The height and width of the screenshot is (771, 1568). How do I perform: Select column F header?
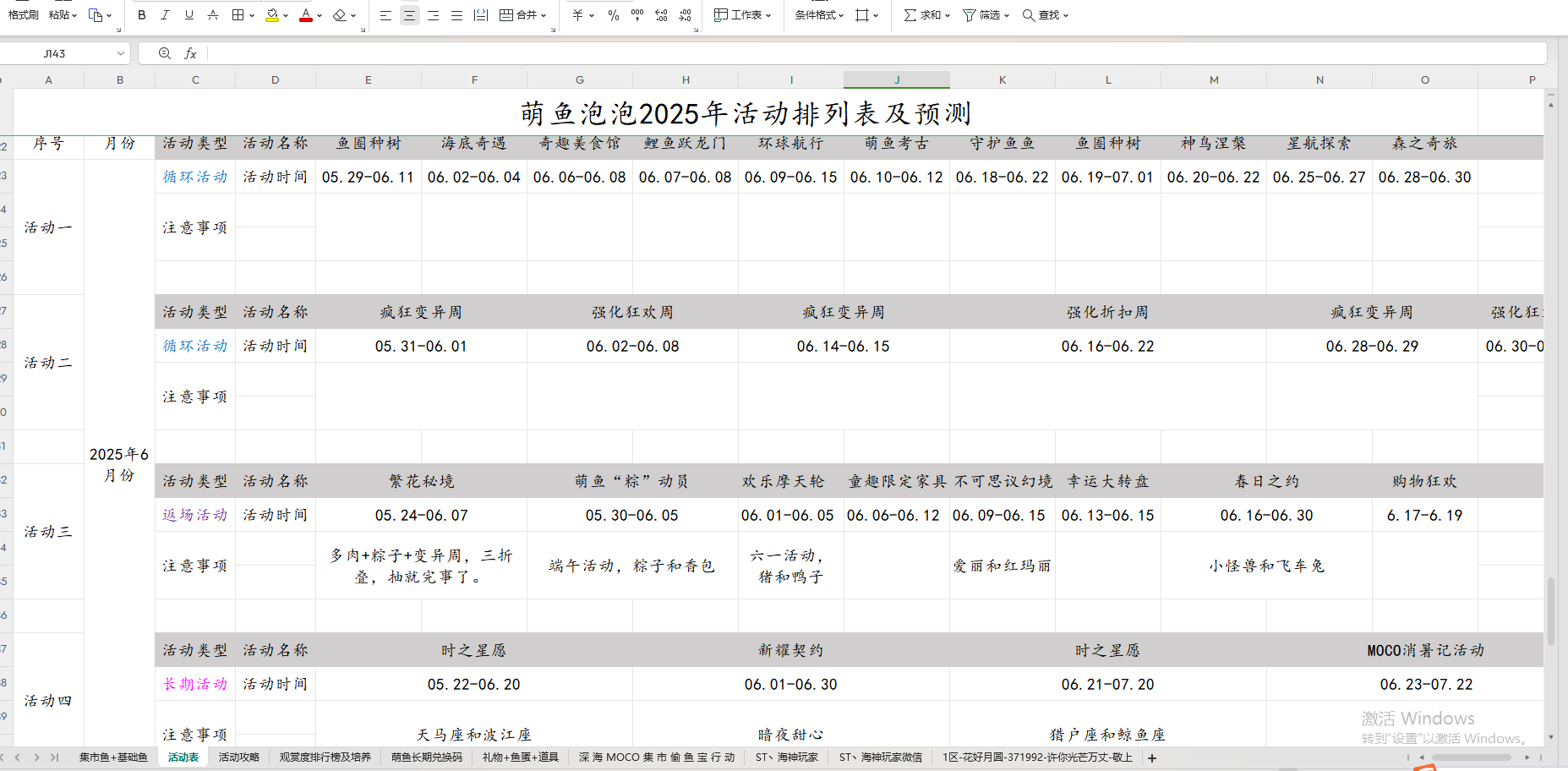474,79
